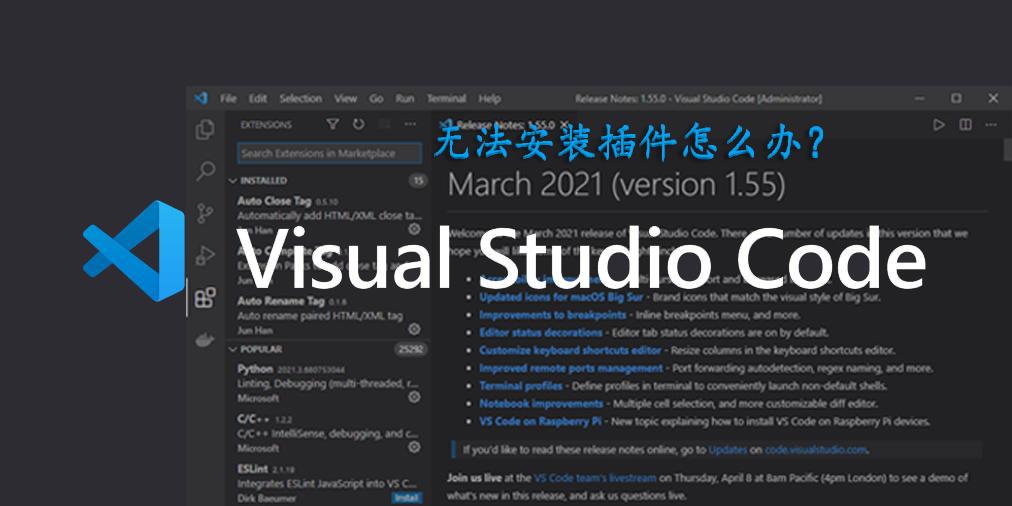Click the March 2021 (version 1.55) heading
Screen dimensions: 1012x506
[x=616, y=185]
